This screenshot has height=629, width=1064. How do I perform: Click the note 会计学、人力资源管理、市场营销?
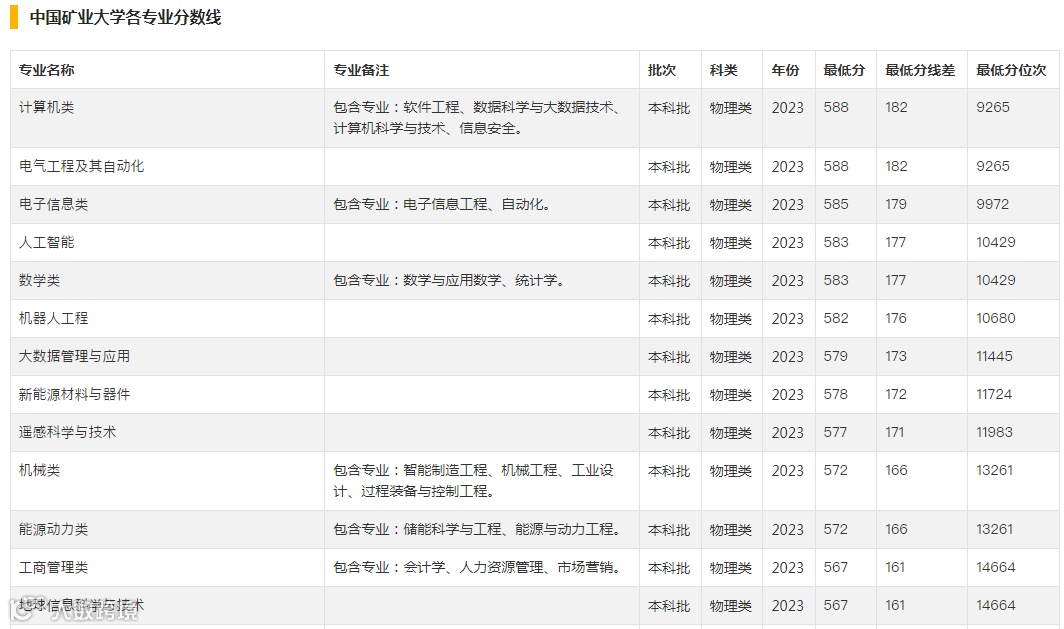click(477, 567)
